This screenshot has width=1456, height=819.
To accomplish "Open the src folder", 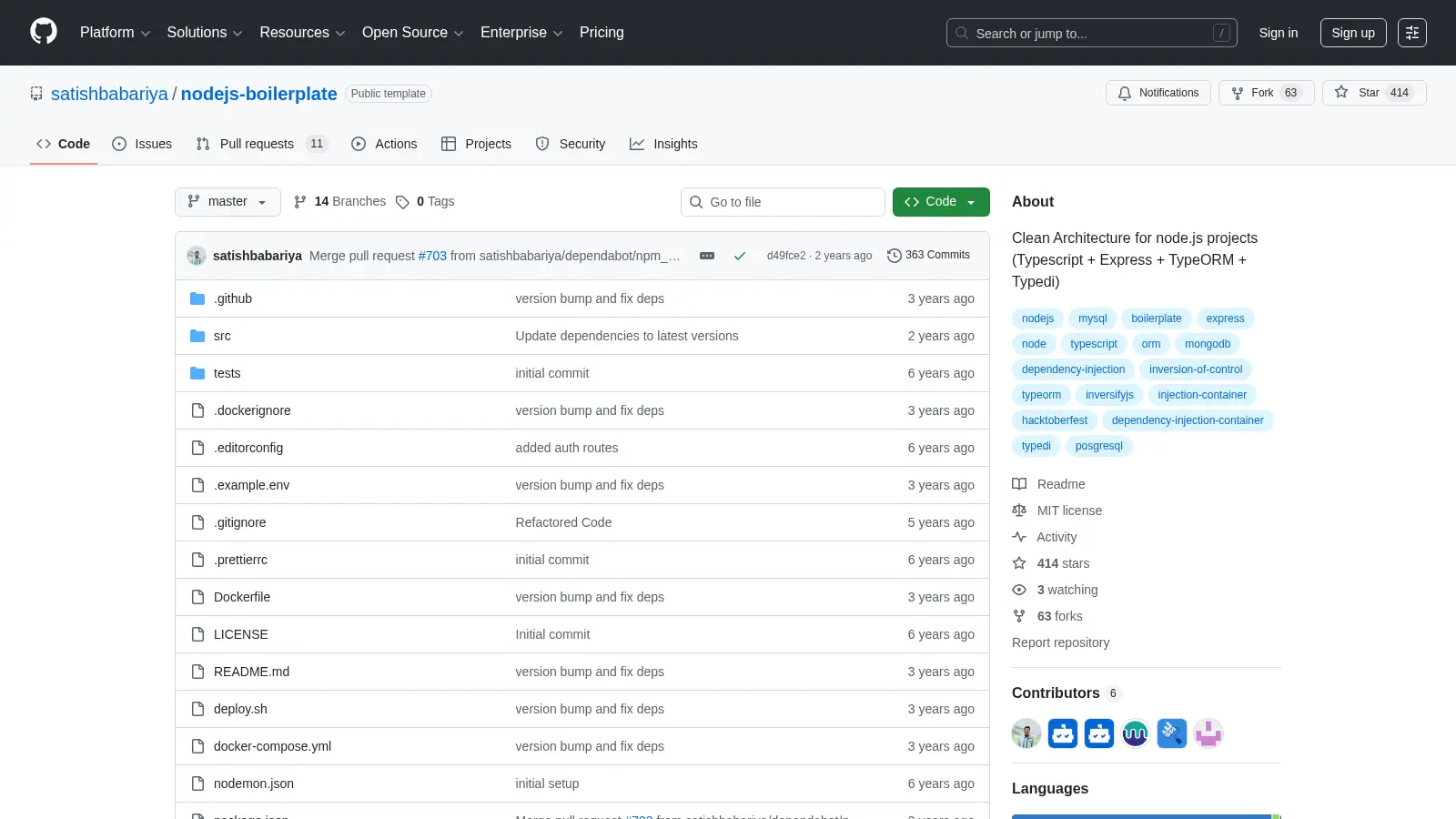I will 222,336.
